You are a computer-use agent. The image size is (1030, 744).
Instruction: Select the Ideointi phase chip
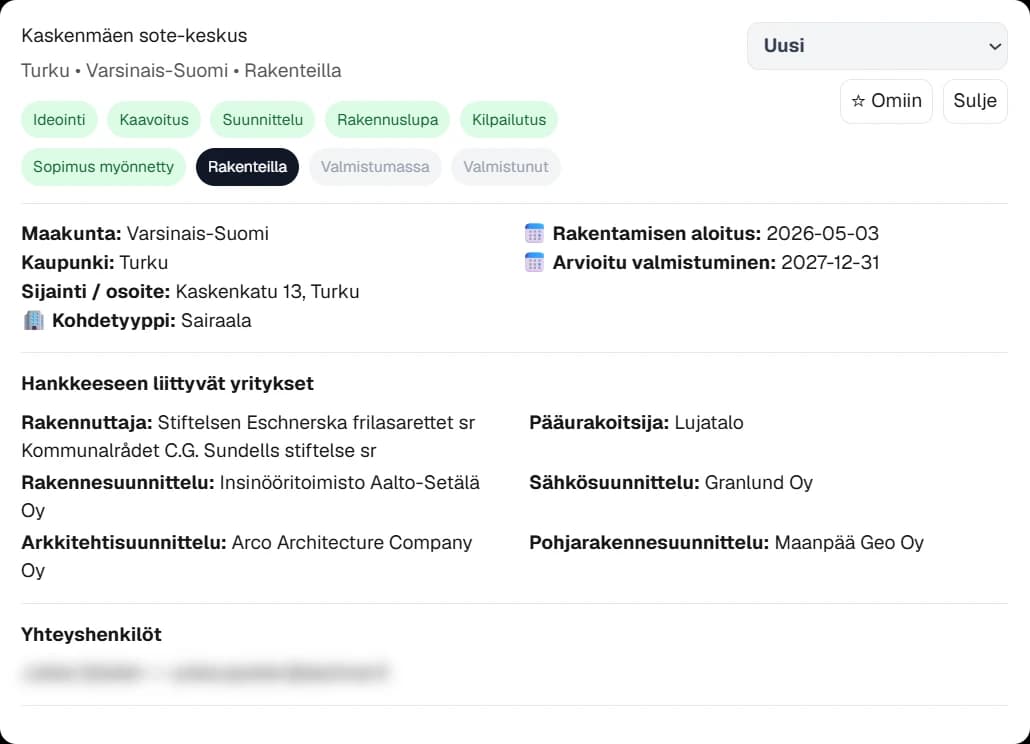point(59,120)
